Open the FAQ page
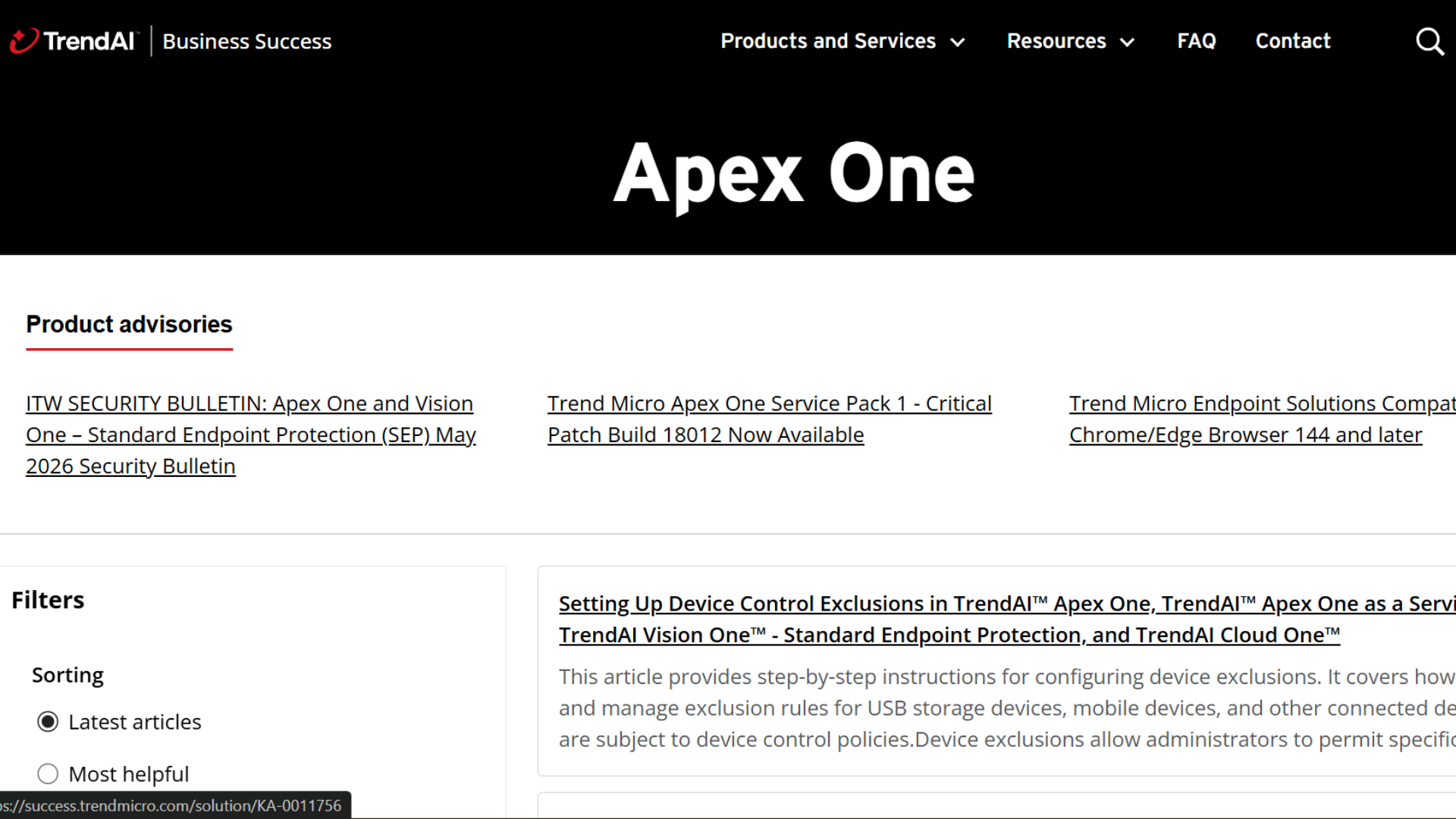 (1197, 41)
